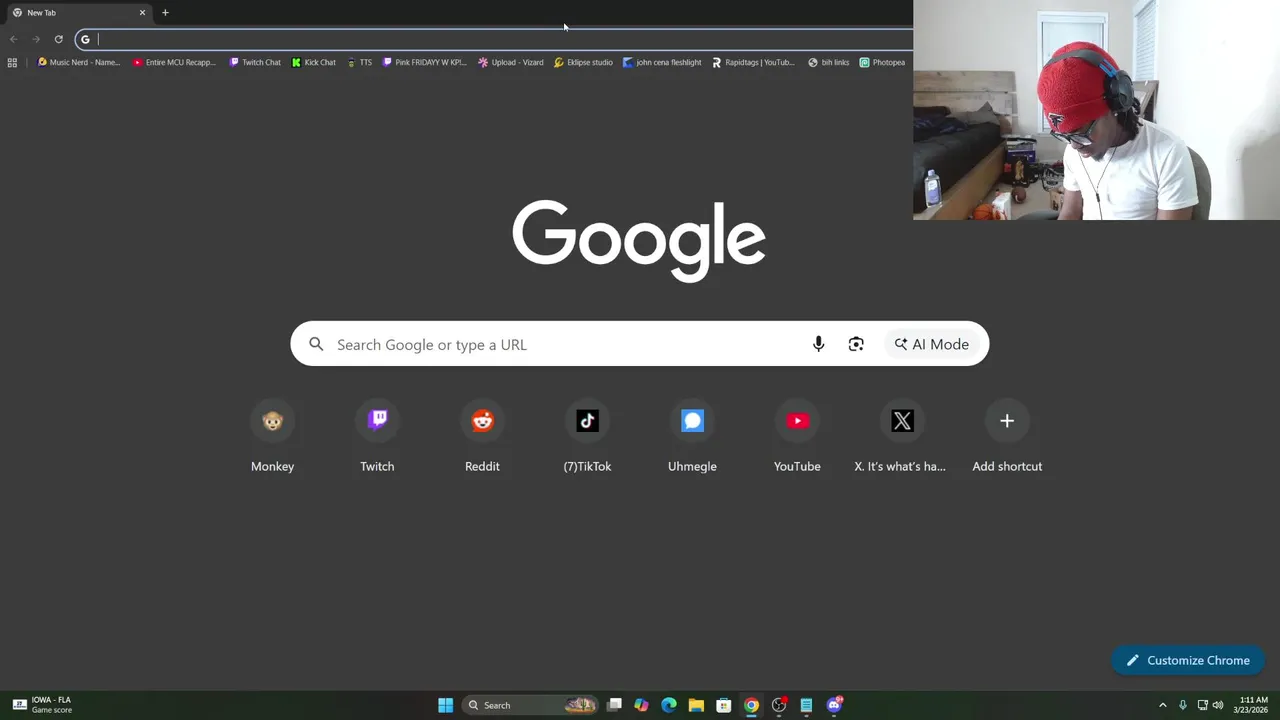
Task: Open the Uhmegle shortcut tile
Action: [x=692, y=438]
